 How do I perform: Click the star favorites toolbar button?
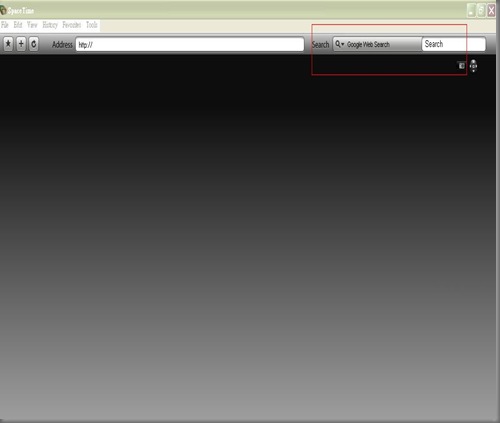pyautogui.click(x=8, y=44)
